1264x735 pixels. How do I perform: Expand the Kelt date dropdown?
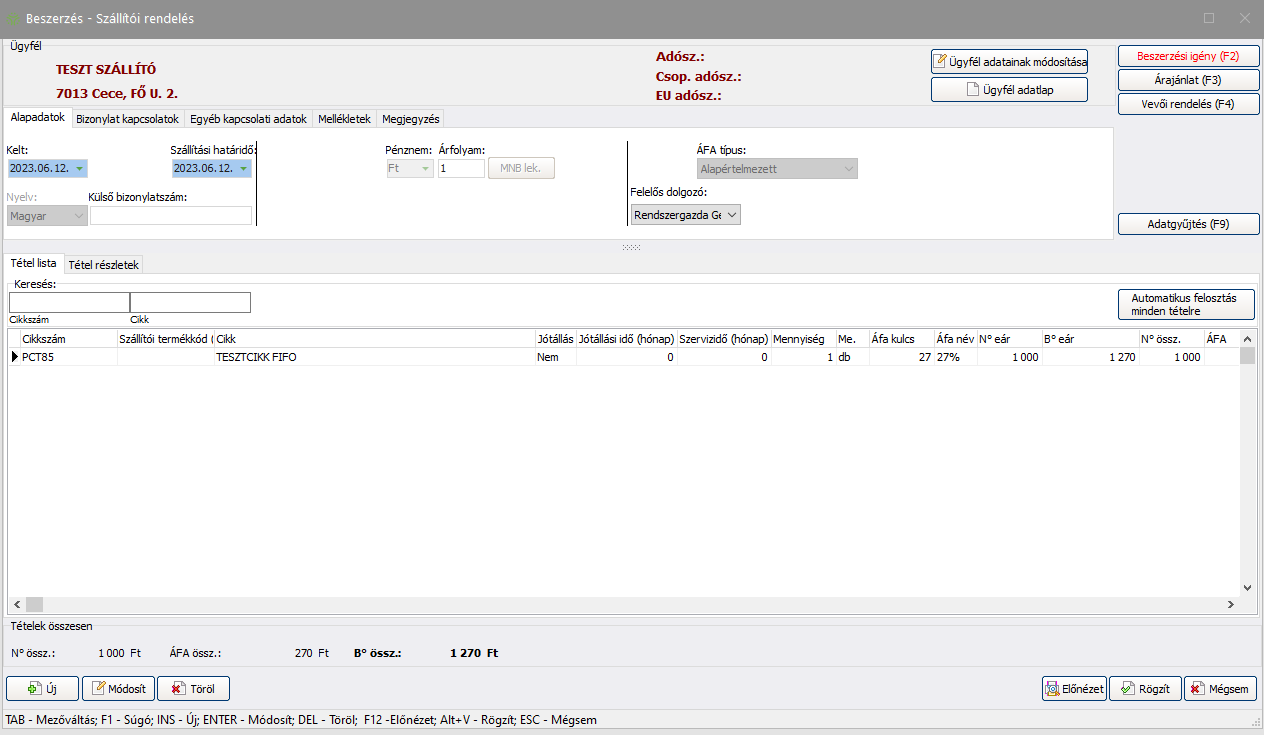click(79, 168)
